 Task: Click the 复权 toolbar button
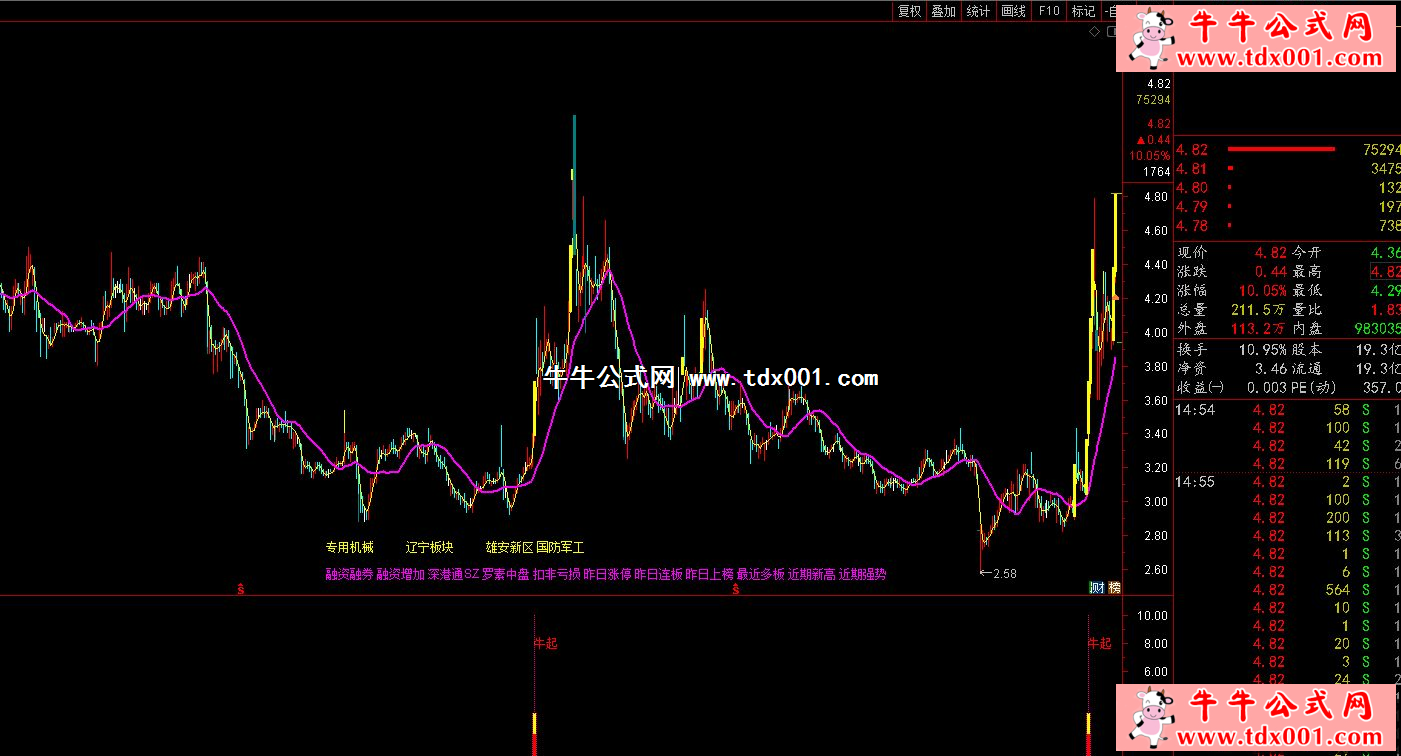tap(909, 11)
